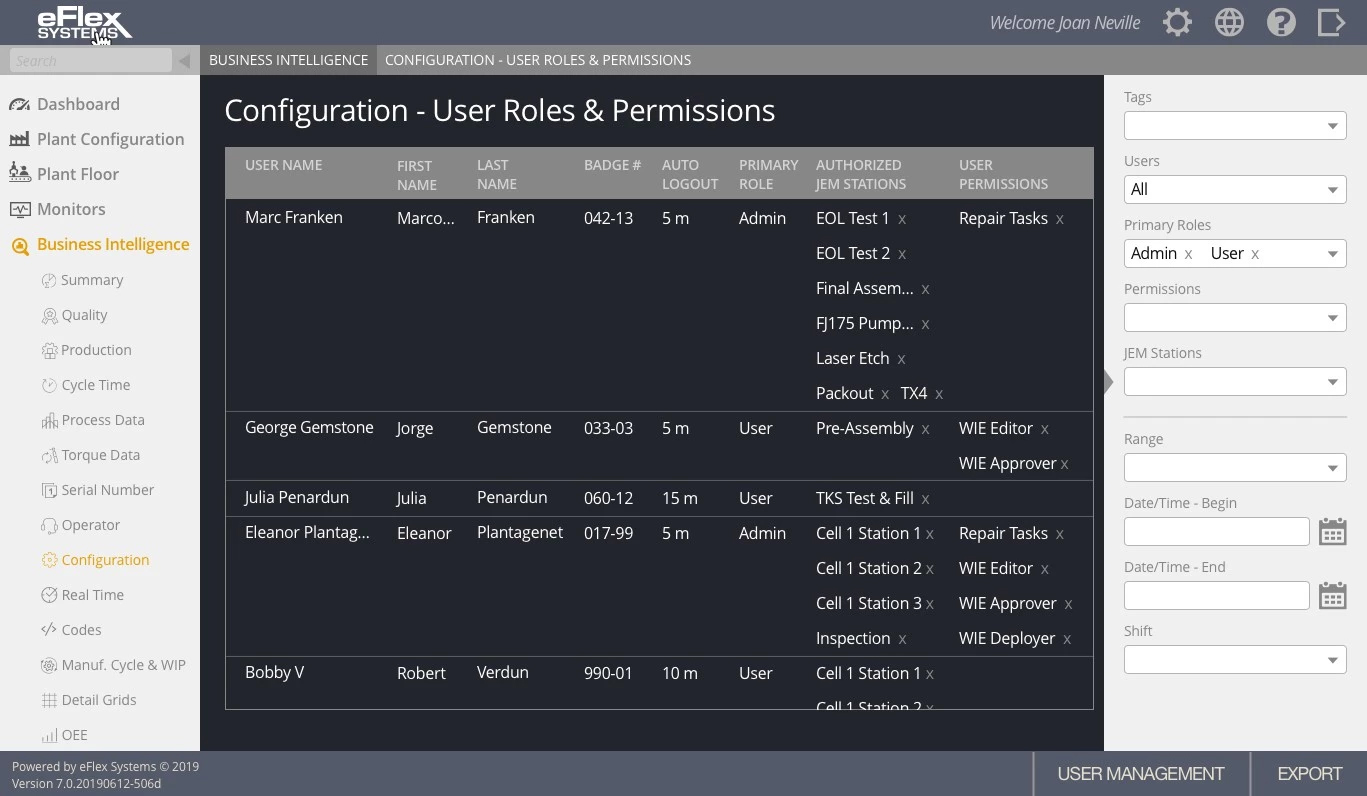Open the Date/Time - Begin calendar picker
The width and height of the screenshot is (1367, 796).
[x=1332, y=531]
